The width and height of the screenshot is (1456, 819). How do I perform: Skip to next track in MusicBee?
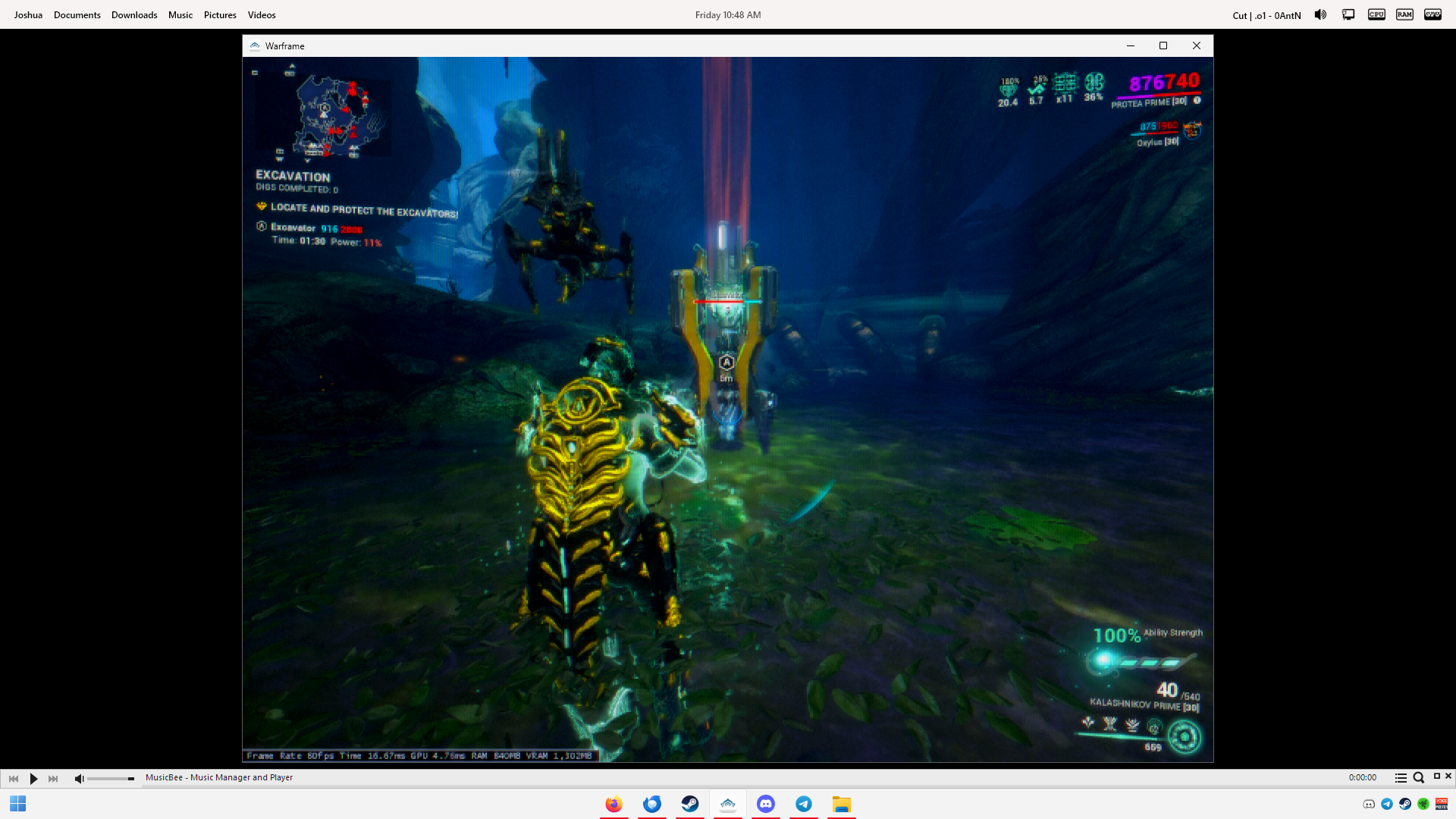53,778
